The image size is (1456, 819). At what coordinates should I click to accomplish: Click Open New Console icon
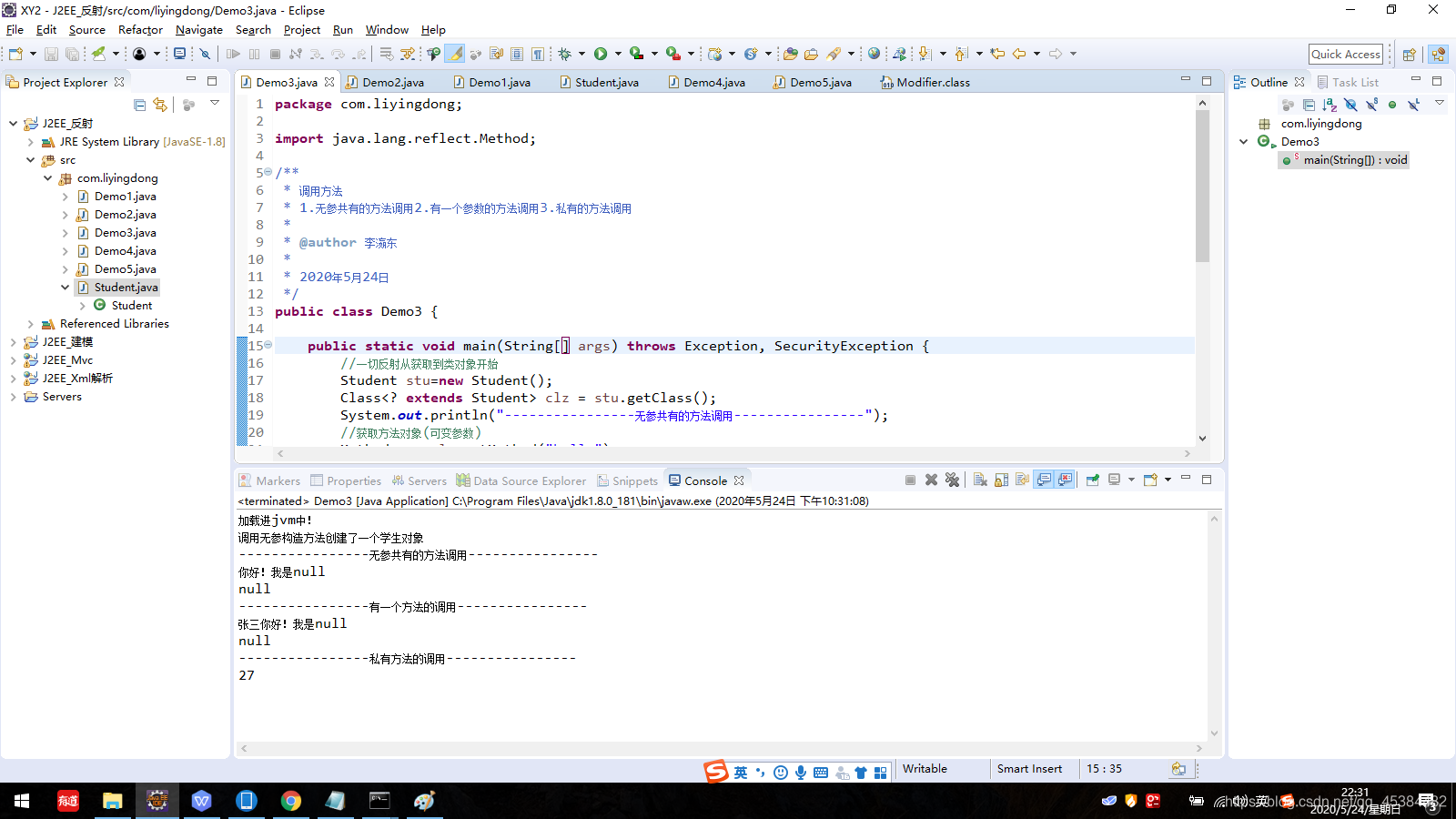point(1150,480)
